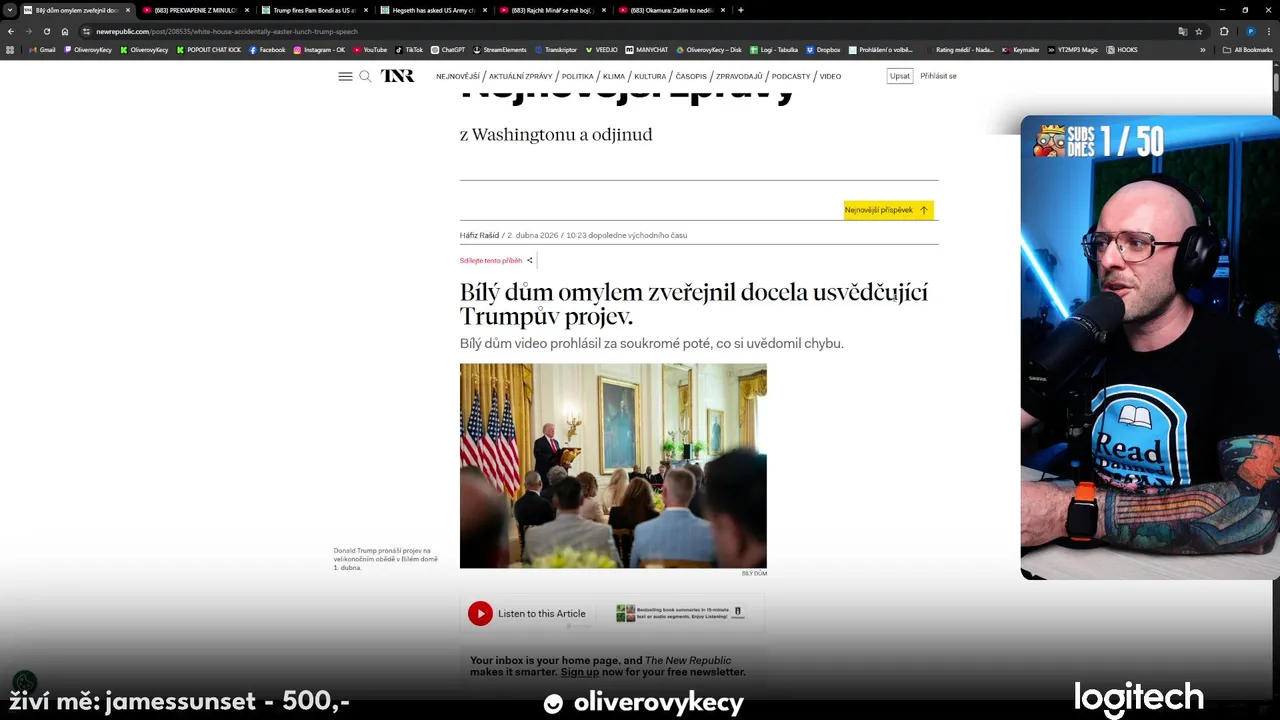Open the KULTURA section
The height and width of the screenshot is (720, 1280).
(650, 76)
